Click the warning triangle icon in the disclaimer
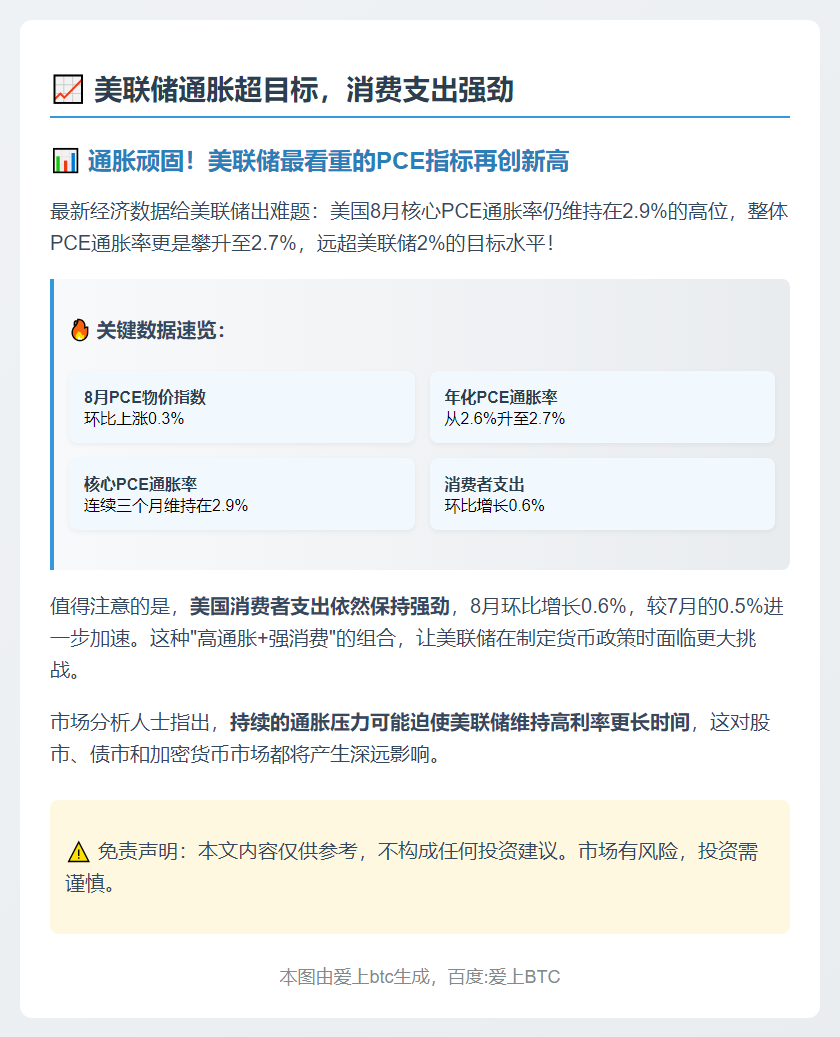 click(x=76, y=850)
